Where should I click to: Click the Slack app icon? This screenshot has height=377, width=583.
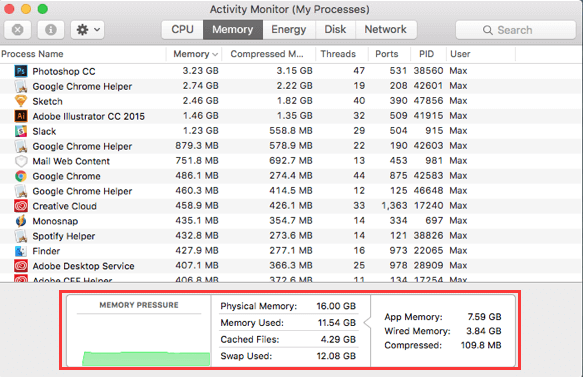click(21, 131)
